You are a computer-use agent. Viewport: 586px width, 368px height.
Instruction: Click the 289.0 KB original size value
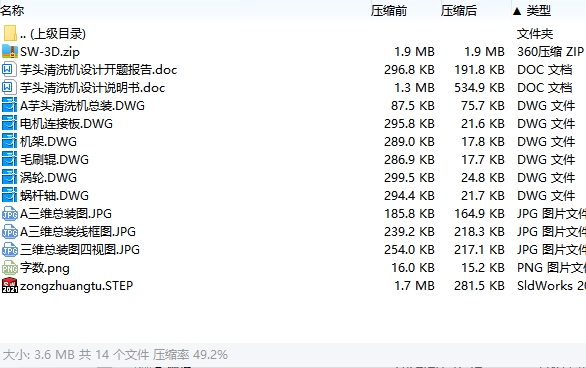coord(409,141)
